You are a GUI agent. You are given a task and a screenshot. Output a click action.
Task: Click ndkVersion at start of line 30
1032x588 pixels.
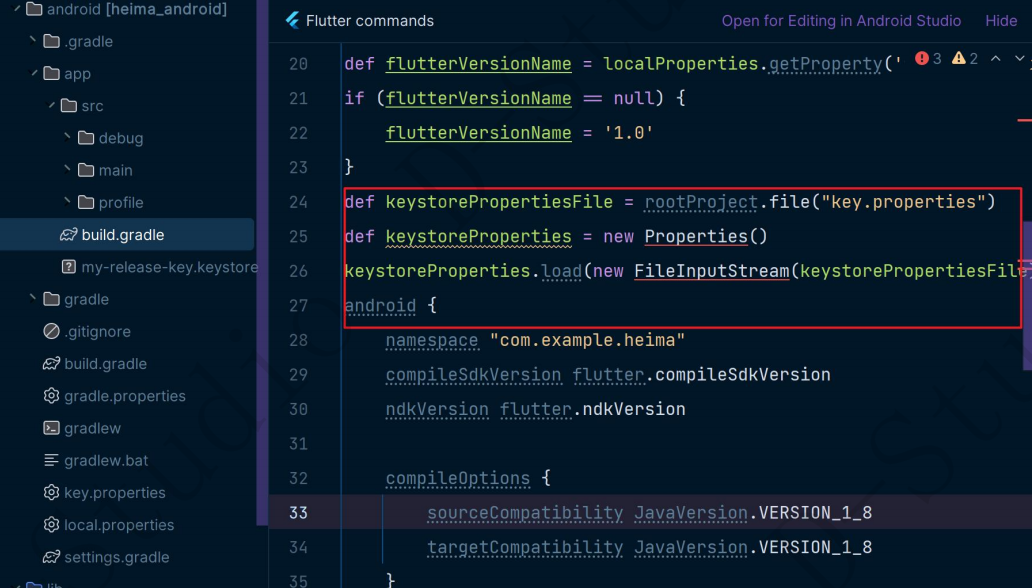pos(437,410)
